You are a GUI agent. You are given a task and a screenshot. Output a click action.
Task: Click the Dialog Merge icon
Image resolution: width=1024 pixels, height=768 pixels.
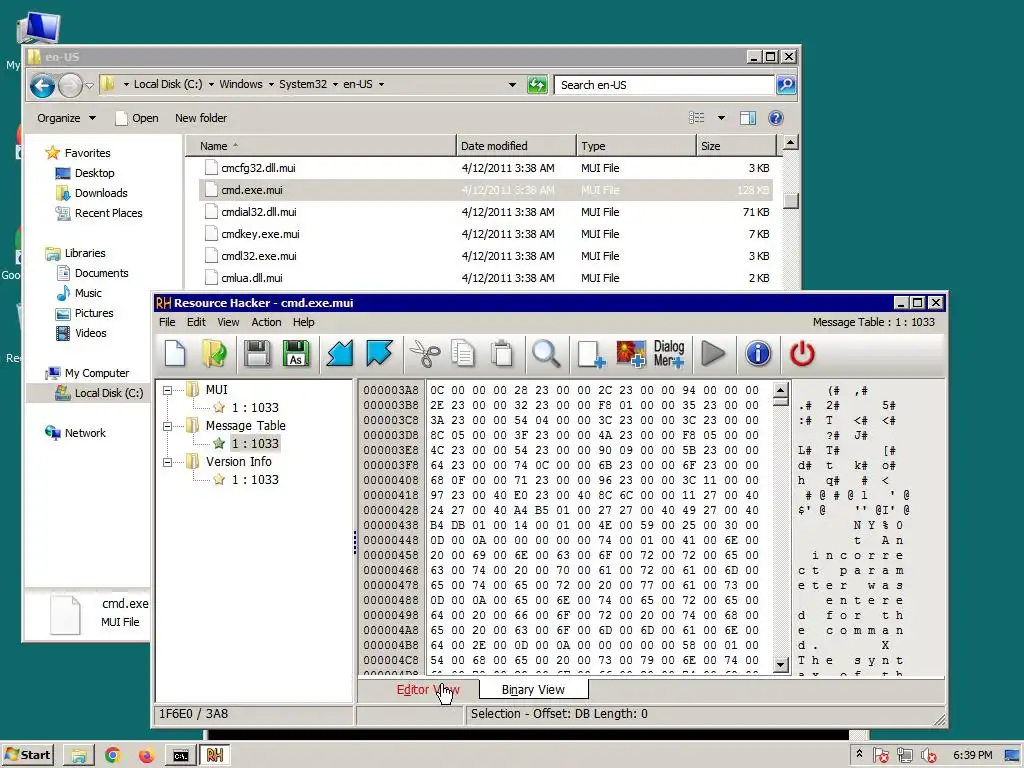669,353
